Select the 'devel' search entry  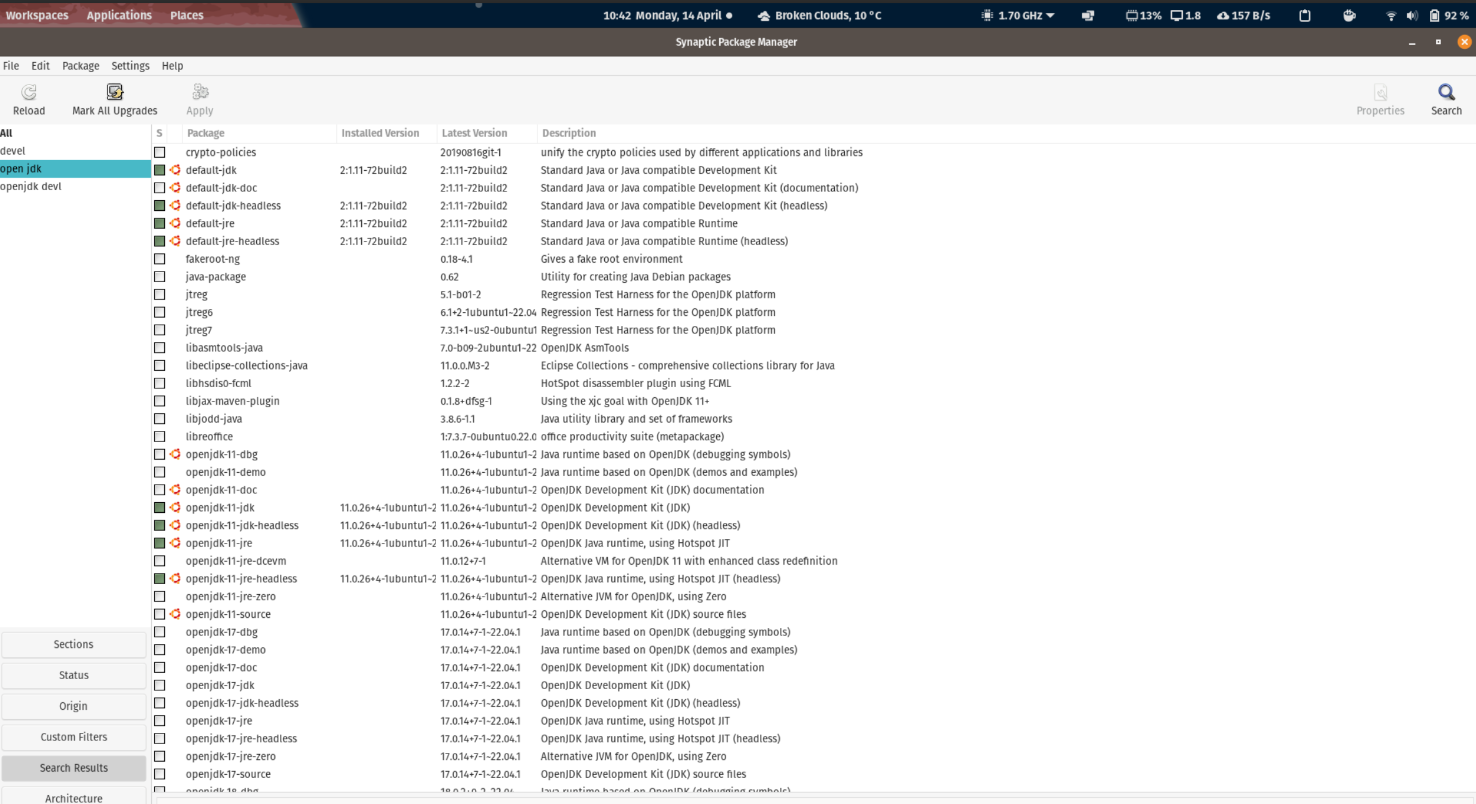(75, 151)
